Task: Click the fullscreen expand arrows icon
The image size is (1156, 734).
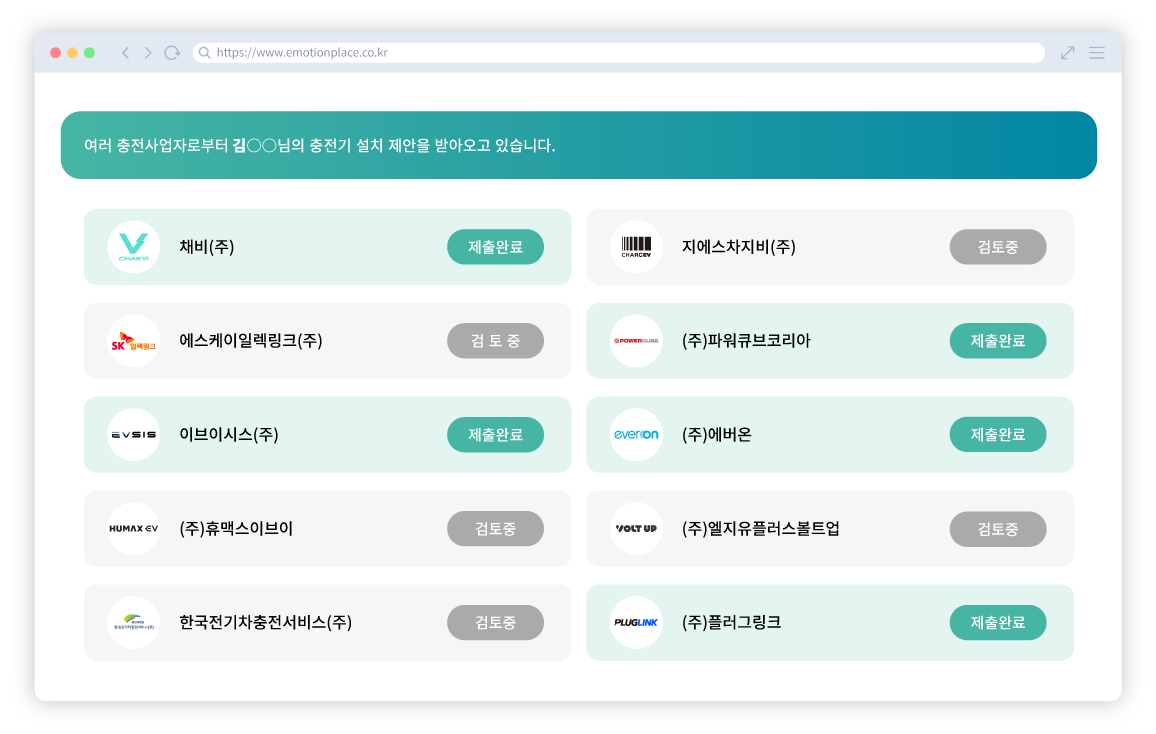Action: (x=1067, y=52)
